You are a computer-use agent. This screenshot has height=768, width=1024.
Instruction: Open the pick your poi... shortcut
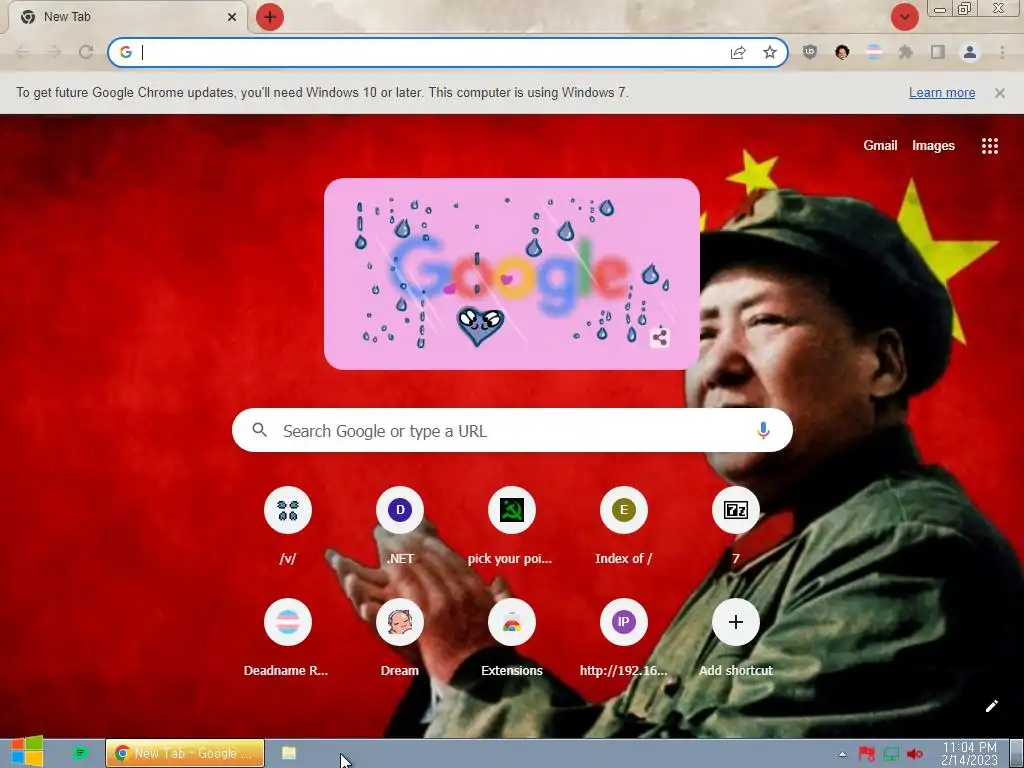[x=511, y=526]
